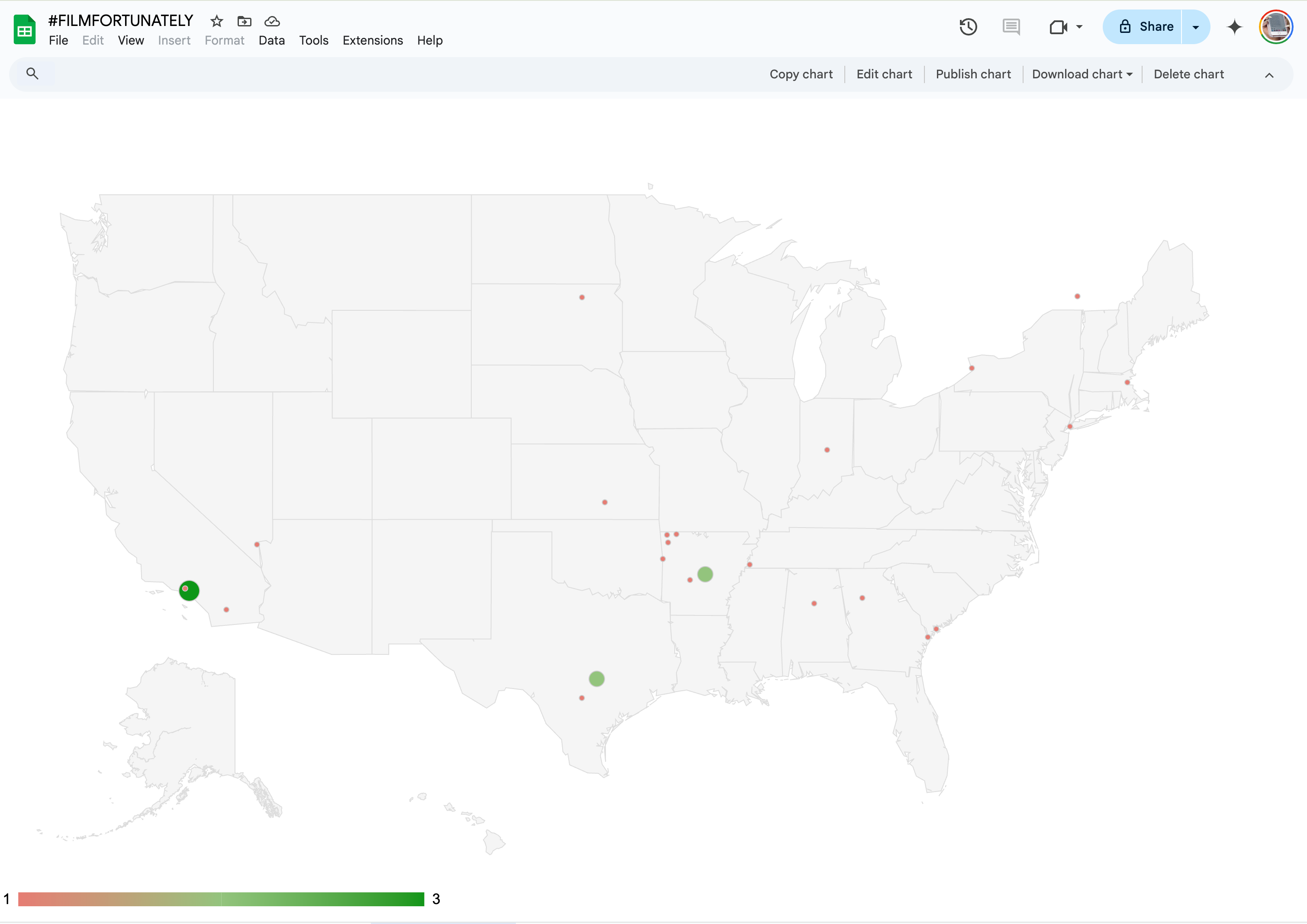Image resolution: width=1307 pixels, height=924 pixels.
Task: Open the comments panel icon
Action: pos(1011,27)
